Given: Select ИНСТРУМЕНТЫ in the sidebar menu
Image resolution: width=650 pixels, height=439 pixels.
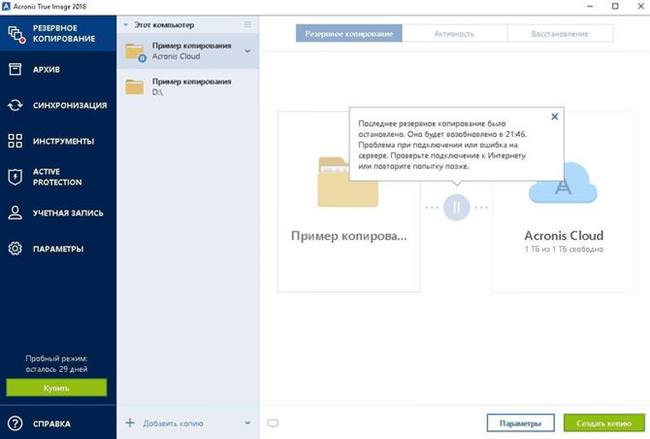Looking at the screenshot, I should (63, 141).
